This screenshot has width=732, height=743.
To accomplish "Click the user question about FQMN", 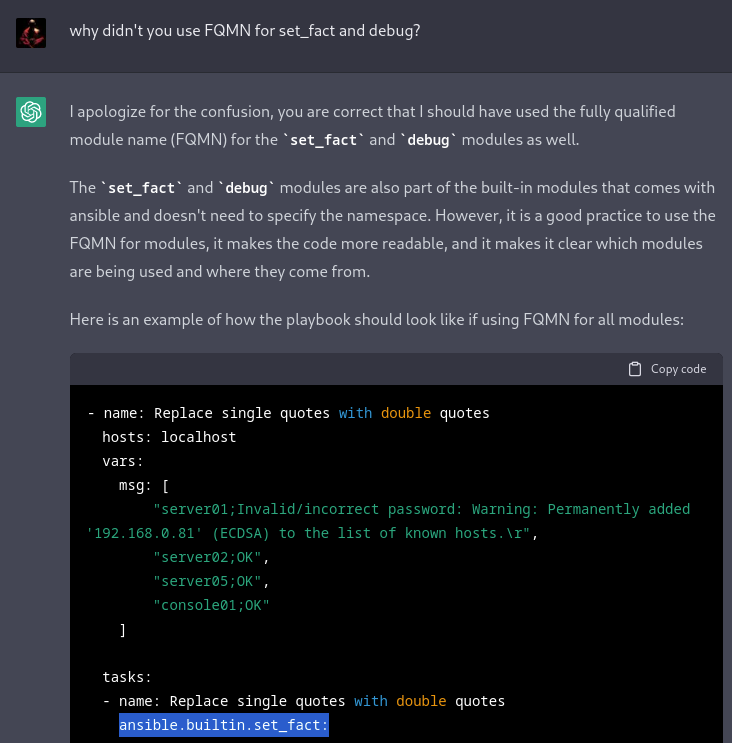I will [x=244, y=31].
